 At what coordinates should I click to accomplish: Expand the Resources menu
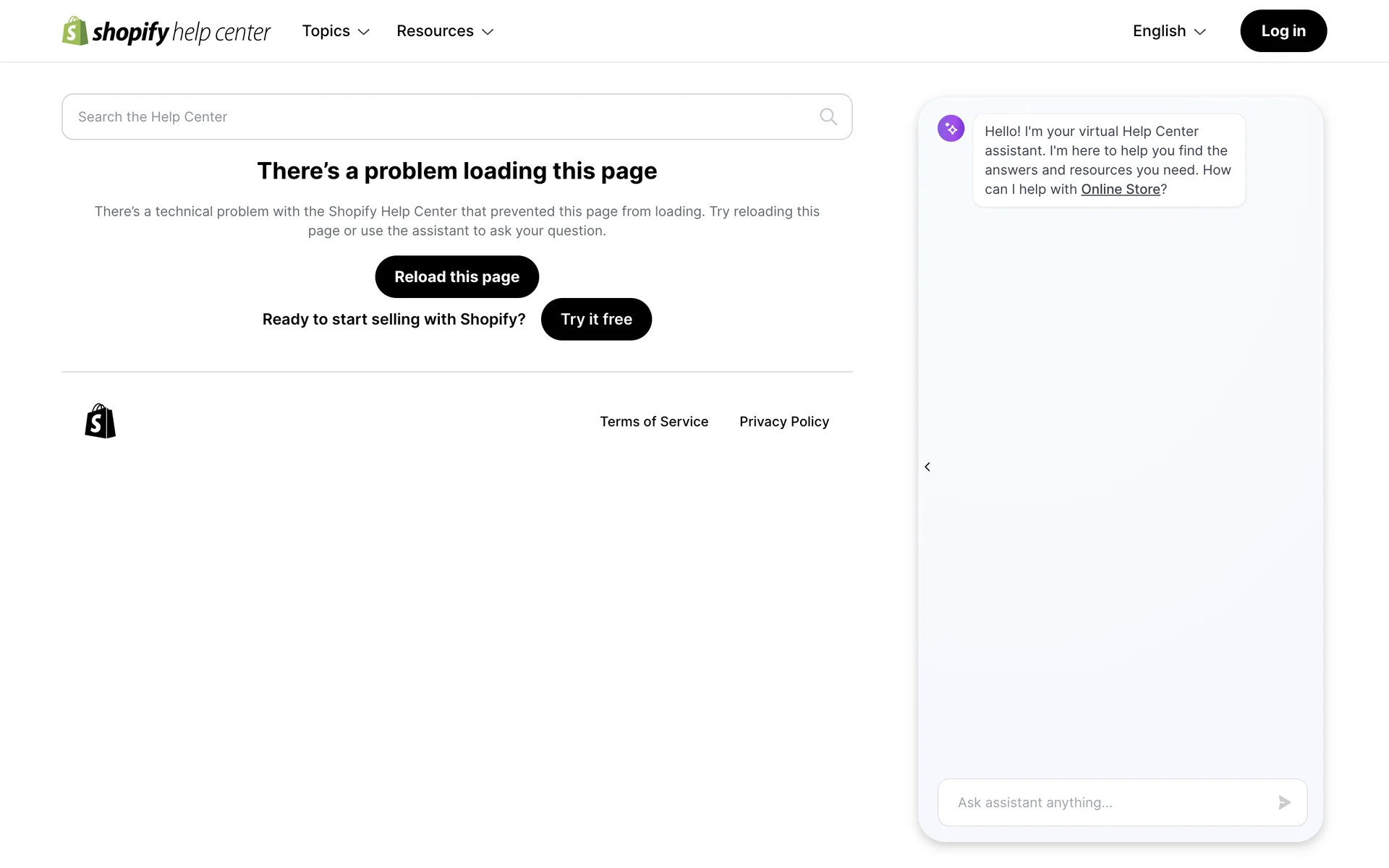(435, 31)
